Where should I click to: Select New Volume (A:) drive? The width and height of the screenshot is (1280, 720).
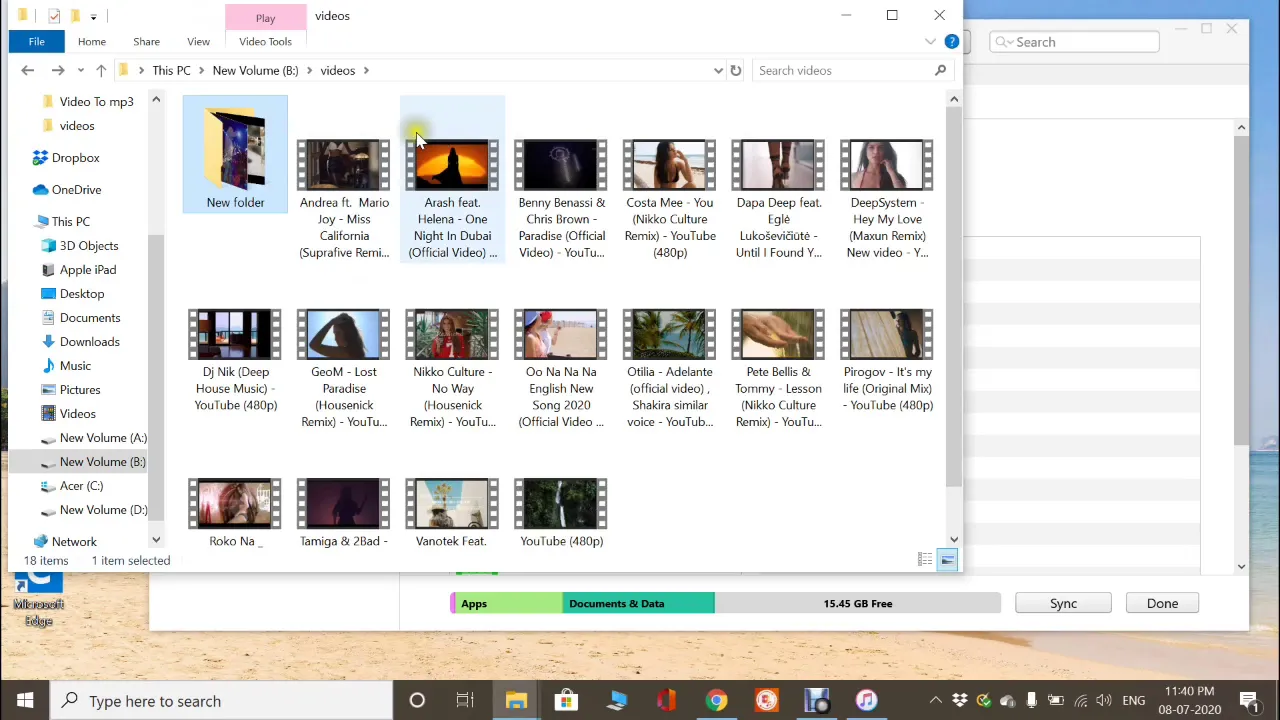tap(103, 437)
